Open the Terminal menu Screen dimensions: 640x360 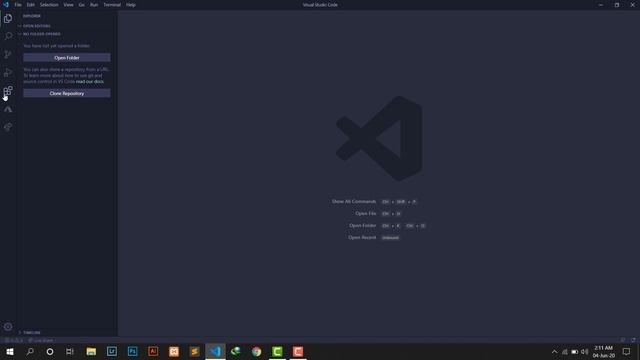(112, 5)
